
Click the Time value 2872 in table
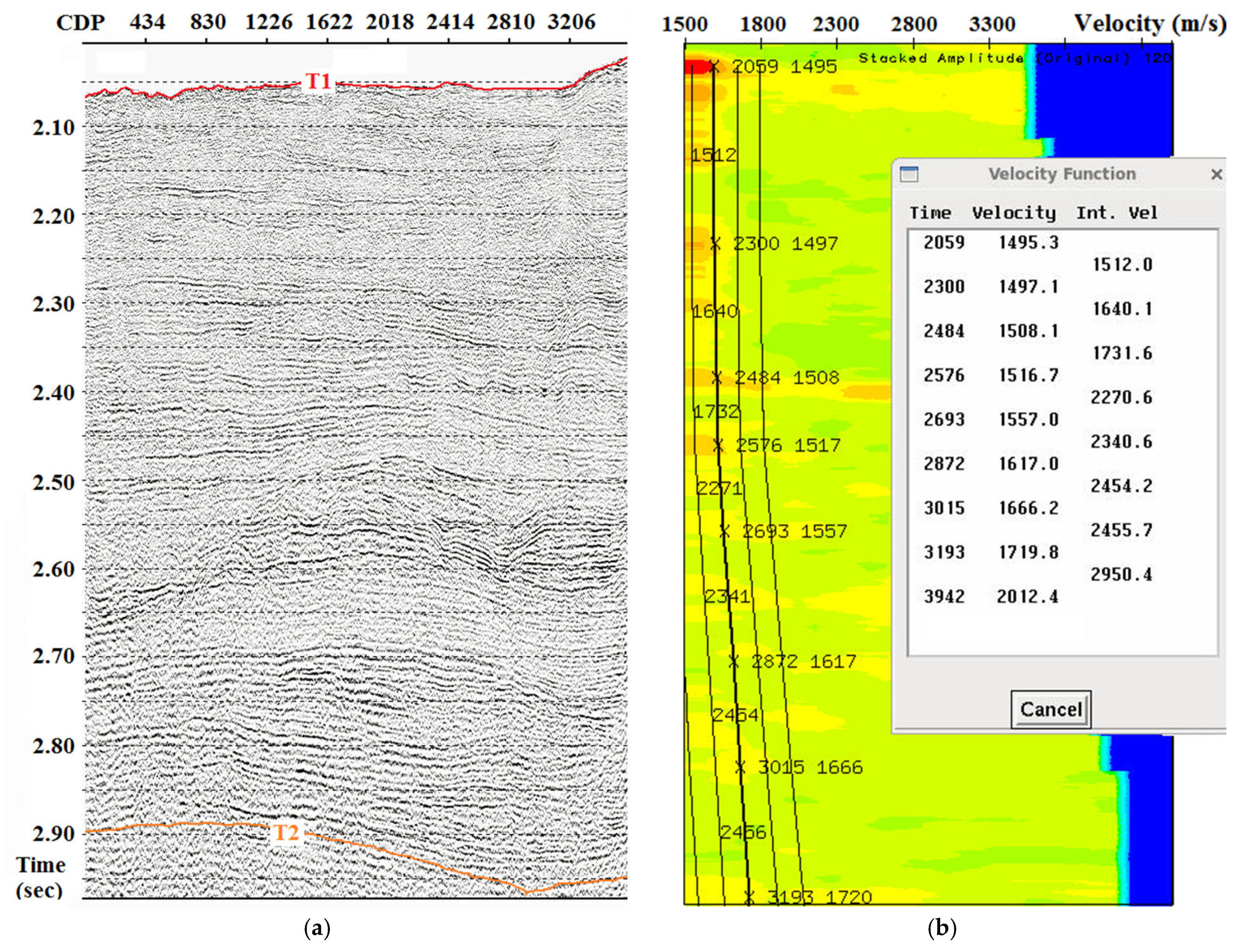tap(944, 464)
